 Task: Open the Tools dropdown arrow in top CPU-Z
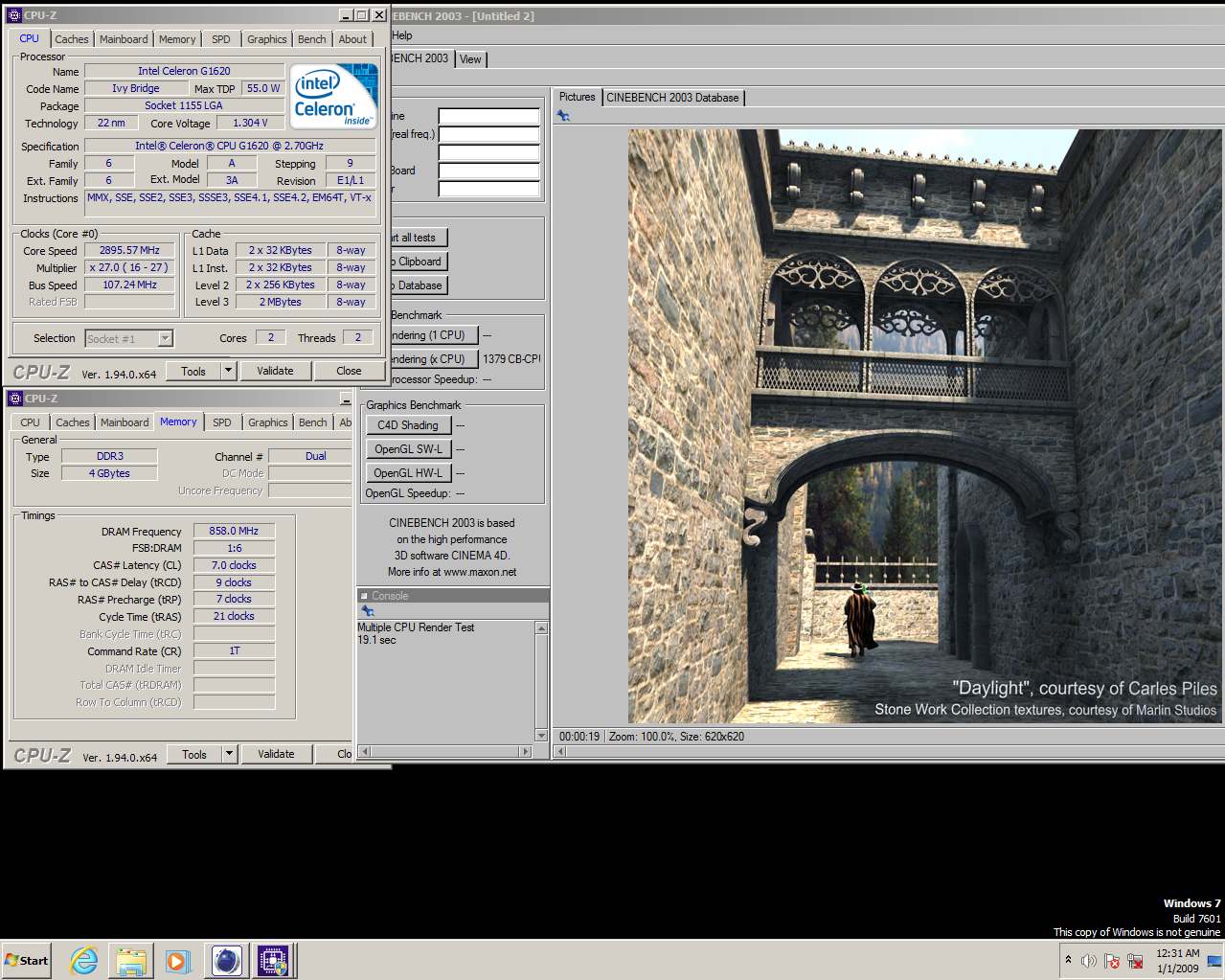point(228,371)
